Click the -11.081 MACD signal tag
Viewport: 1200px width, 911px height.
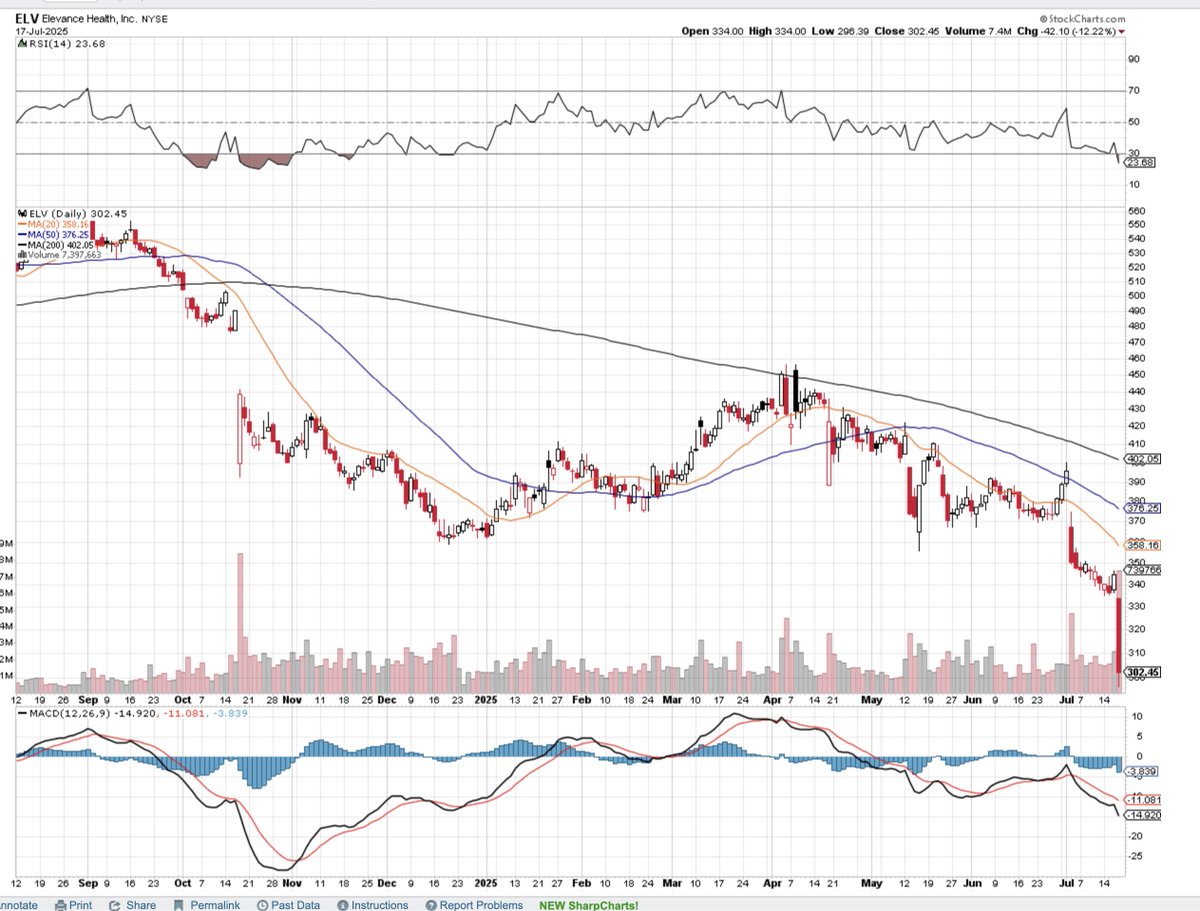coord(1141,799)
